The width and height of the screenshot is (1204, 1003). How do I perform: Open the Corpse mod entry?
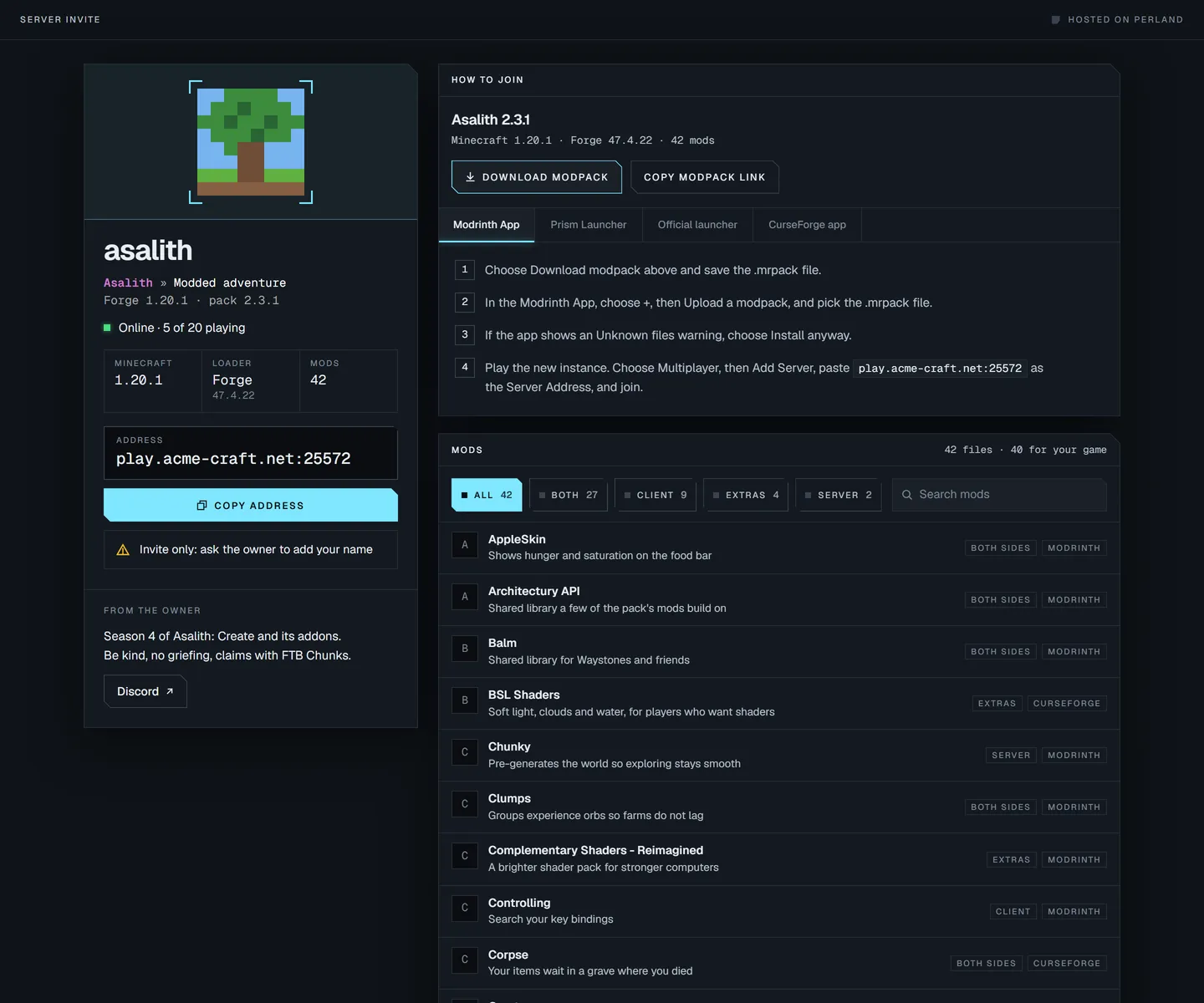(x=779, y=964)
